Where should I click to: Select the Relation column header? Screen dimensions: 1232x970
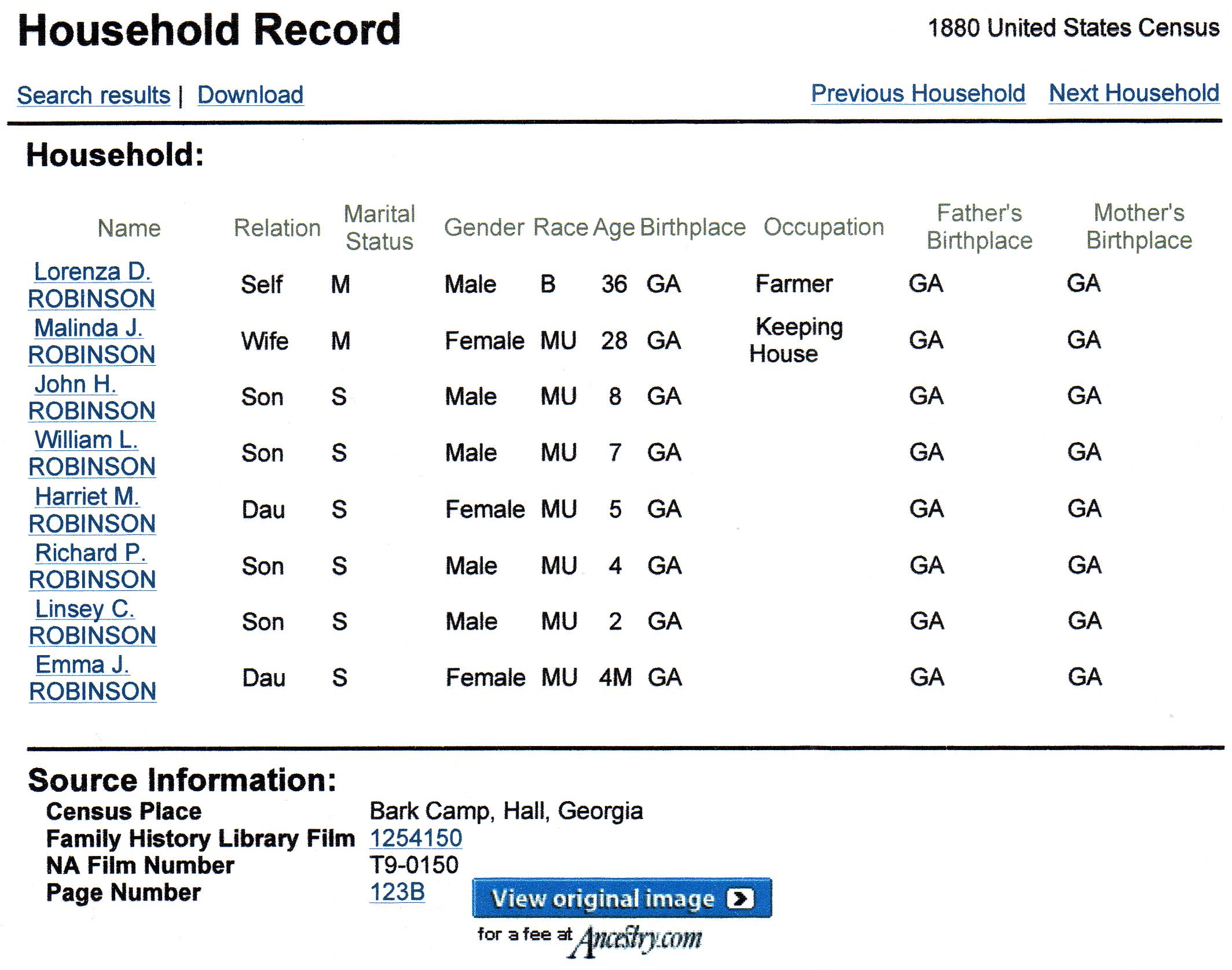point(277,228)
